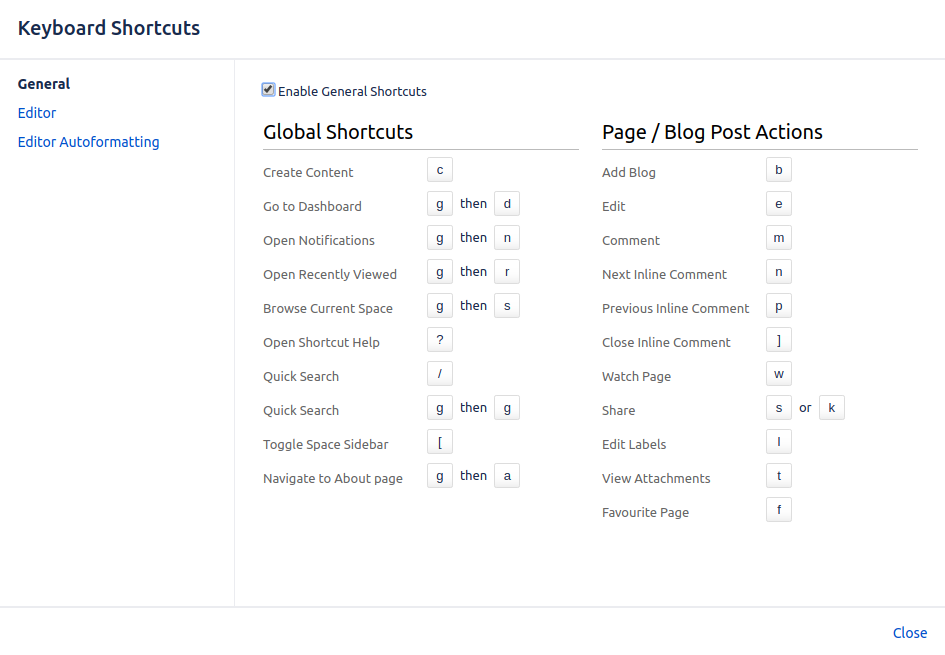
Task: Click the 'e' key beside Edit
Action: tap(778, 204)
